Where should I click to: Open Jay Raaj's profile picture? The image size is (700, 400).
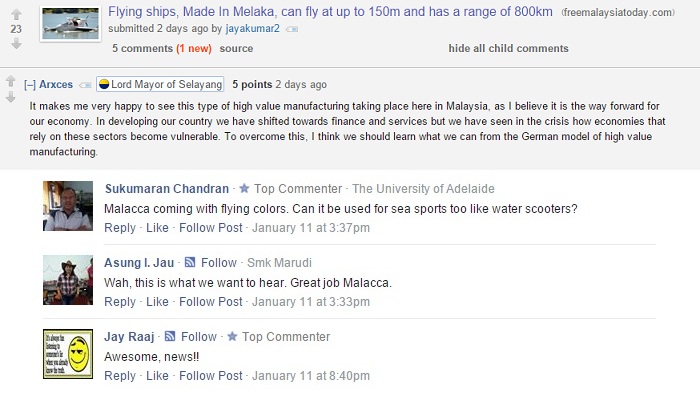tap(69, 354)
